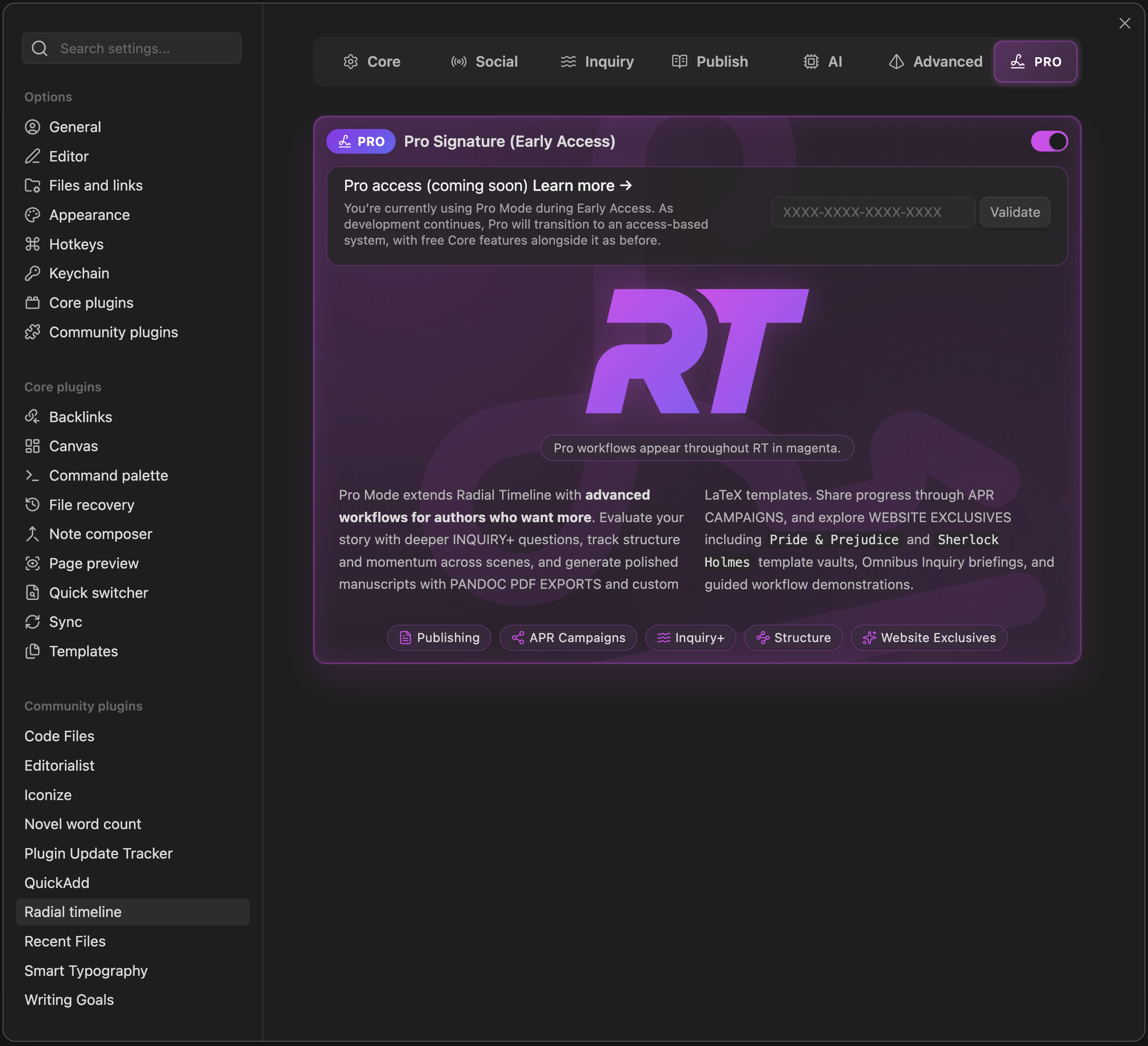Click the search magnifier icon
Image resolution: width=1148 pixels, height=1046 pixels.
[x=39, y=48]
